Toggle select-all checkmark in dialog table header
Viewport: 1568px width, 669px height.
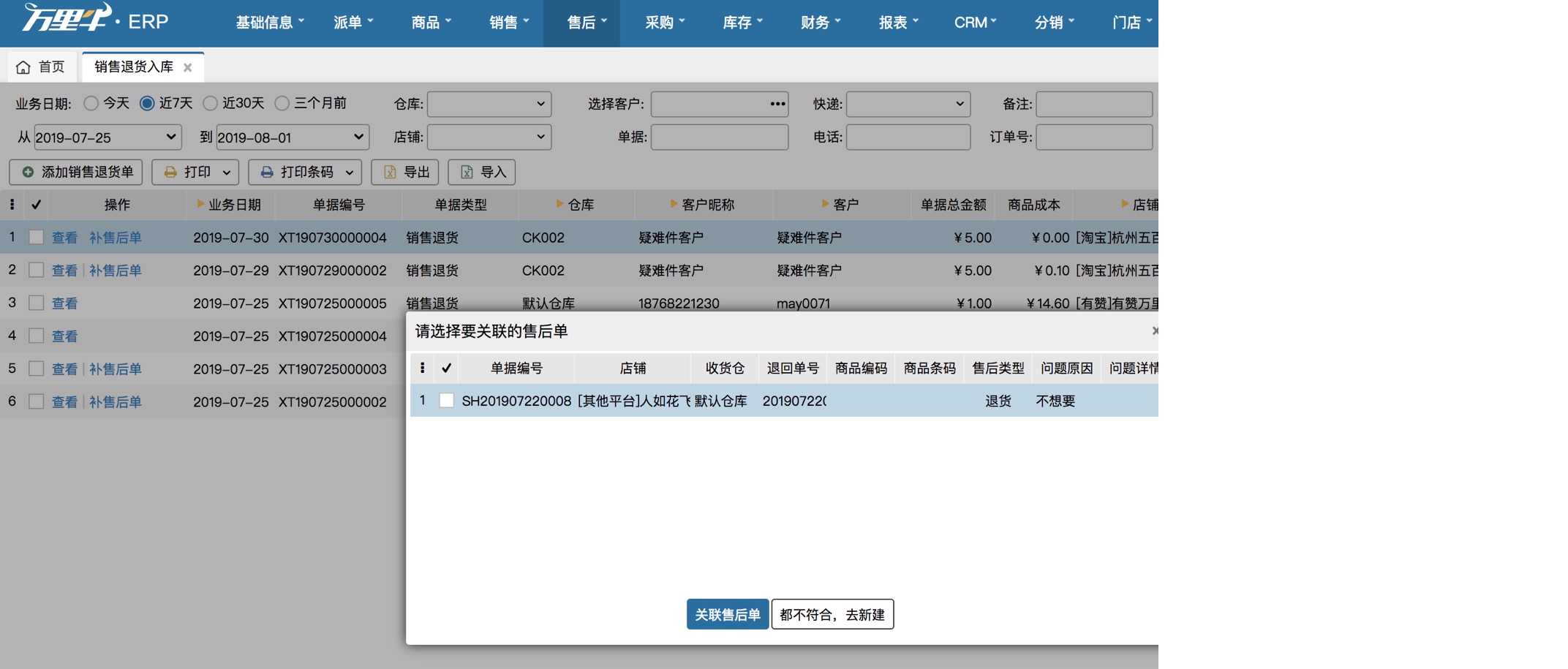tap(446, 368)
